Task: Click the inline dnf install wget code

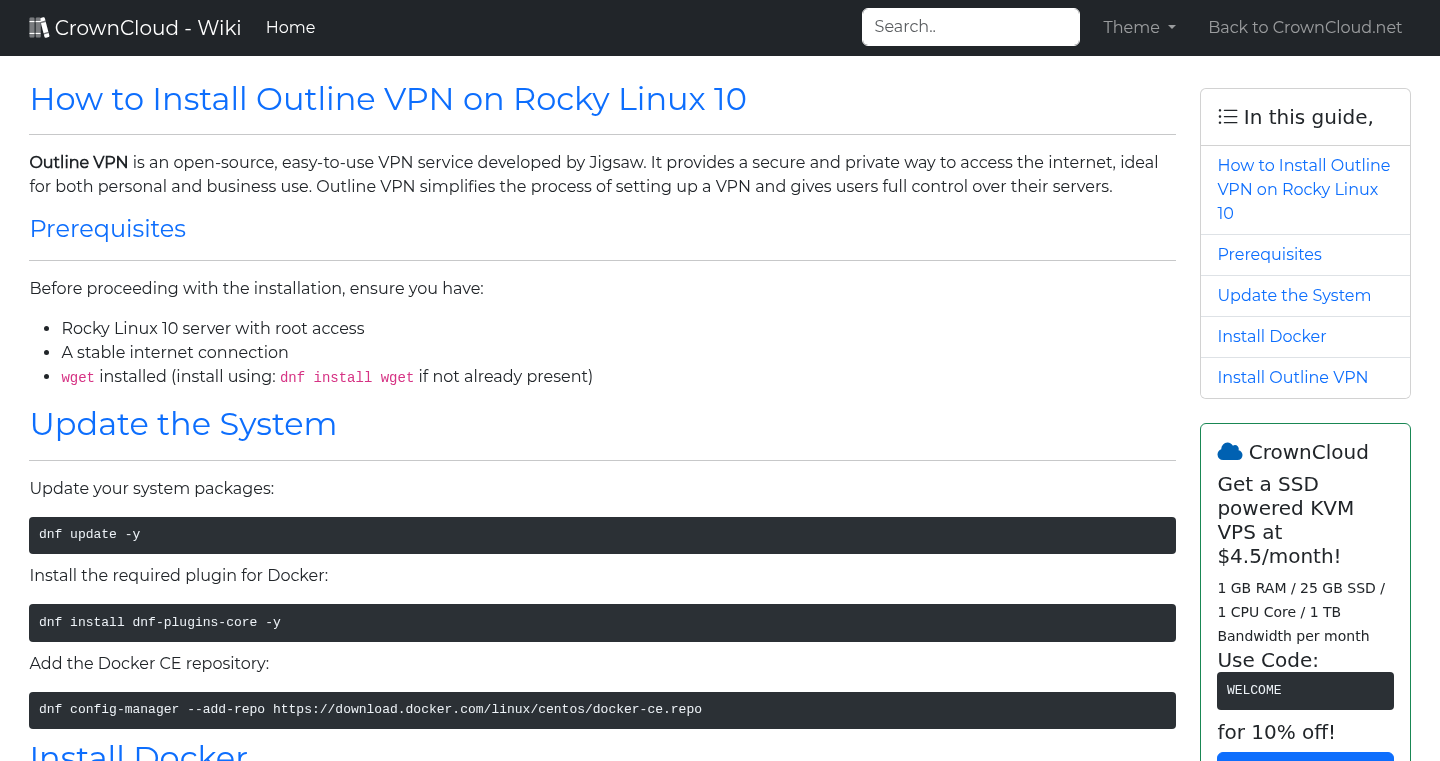Action: (x=347, y=377)
